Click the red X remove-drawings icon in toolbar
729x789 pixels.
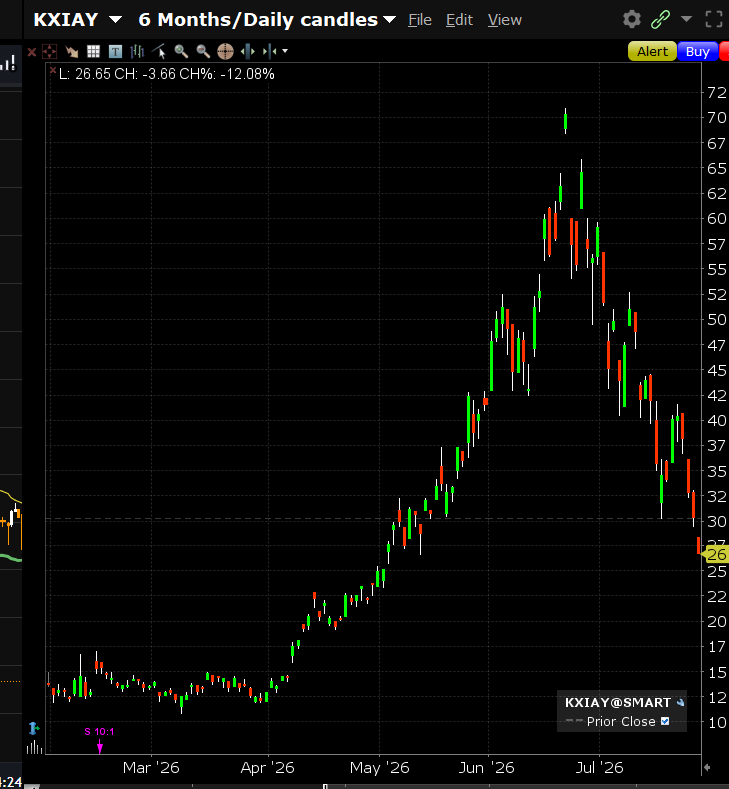pos(31,52)
